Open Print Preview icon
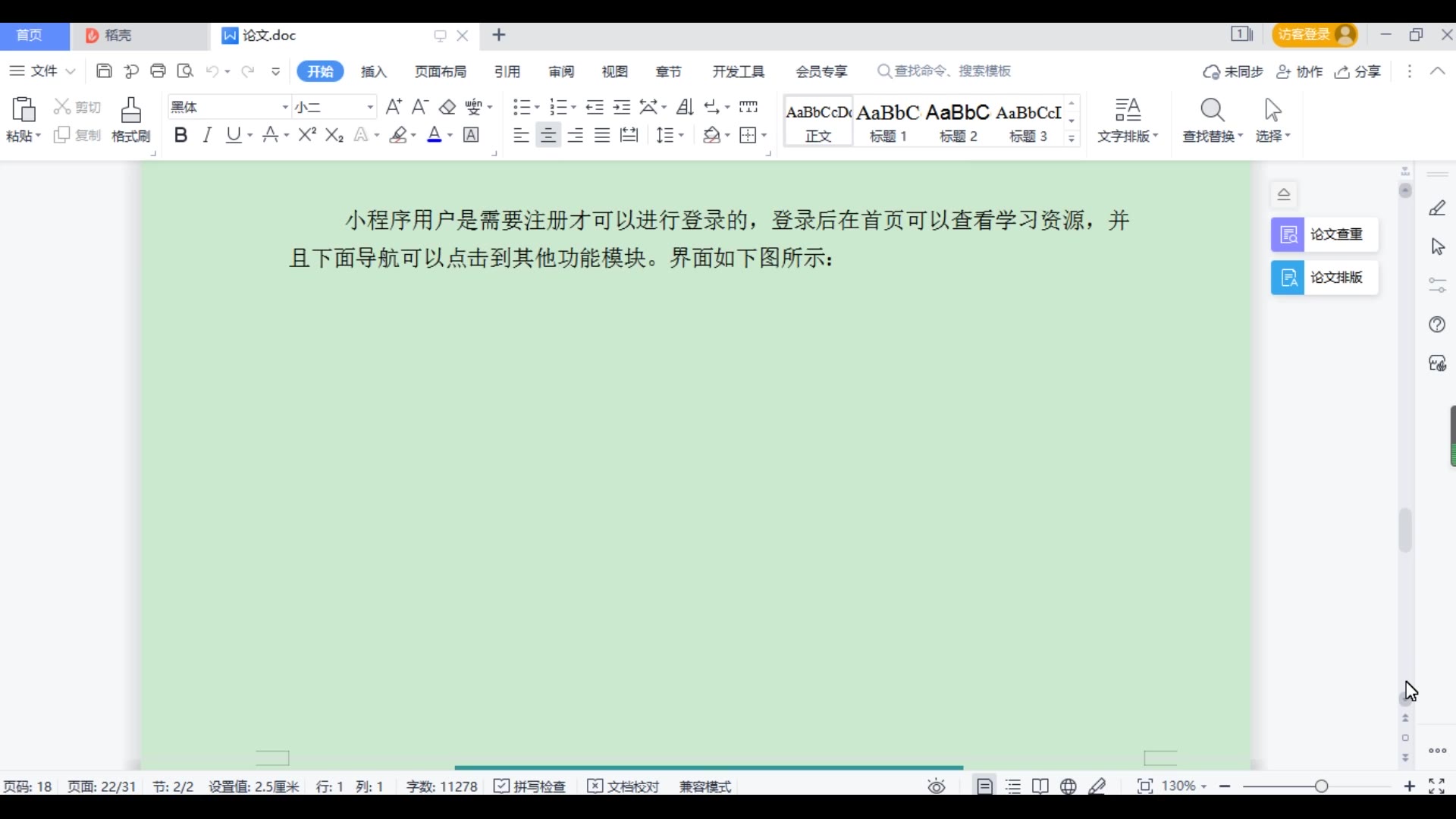This screenshot has width=1456, height=819. coord(185,71)
